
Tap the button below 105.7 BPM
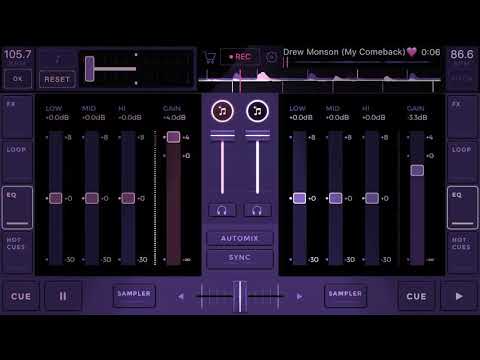(x=18, y=79)
